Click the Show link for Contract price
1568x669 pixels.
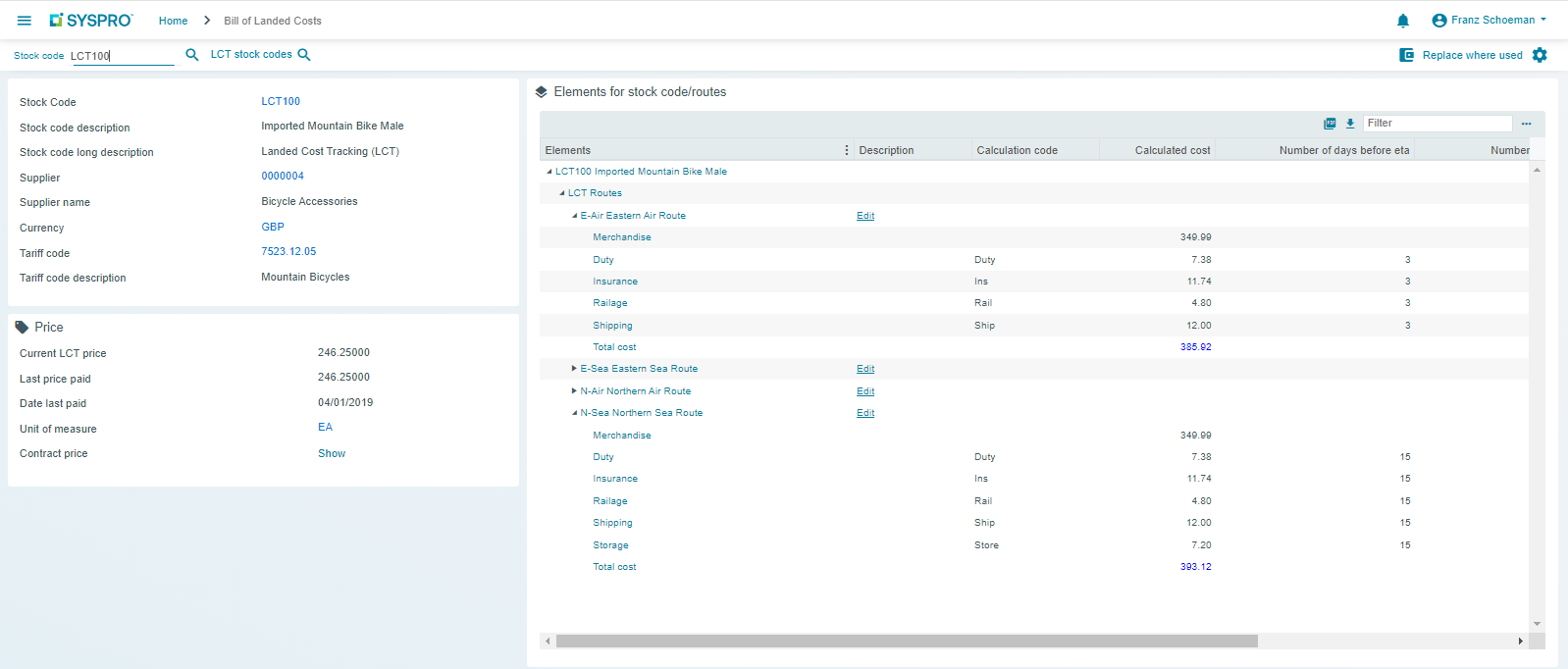pos(332,454)
